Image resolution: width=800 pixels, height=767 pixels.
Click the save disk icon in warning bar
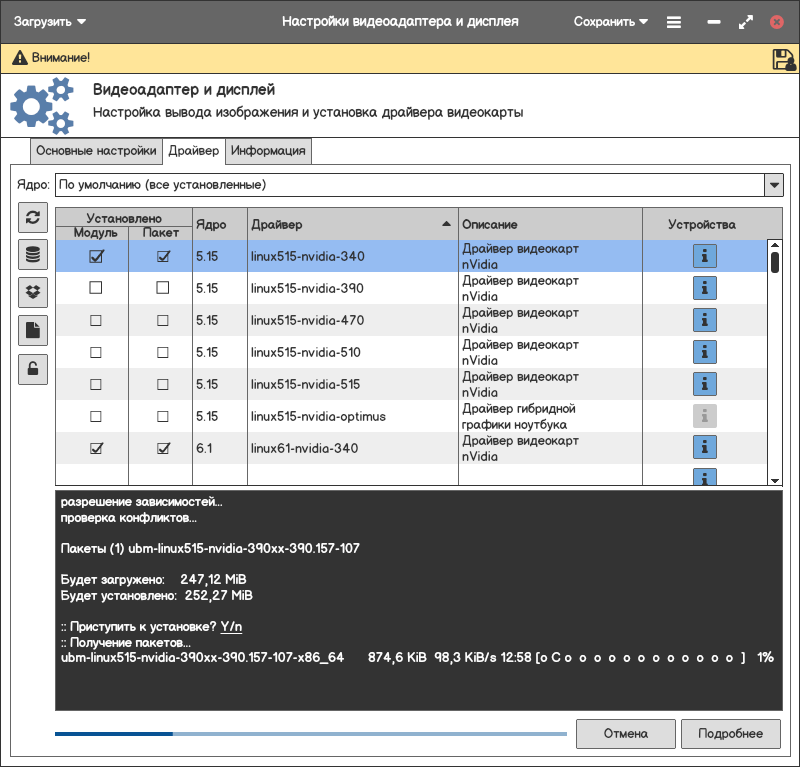click(x=783, y=59)
